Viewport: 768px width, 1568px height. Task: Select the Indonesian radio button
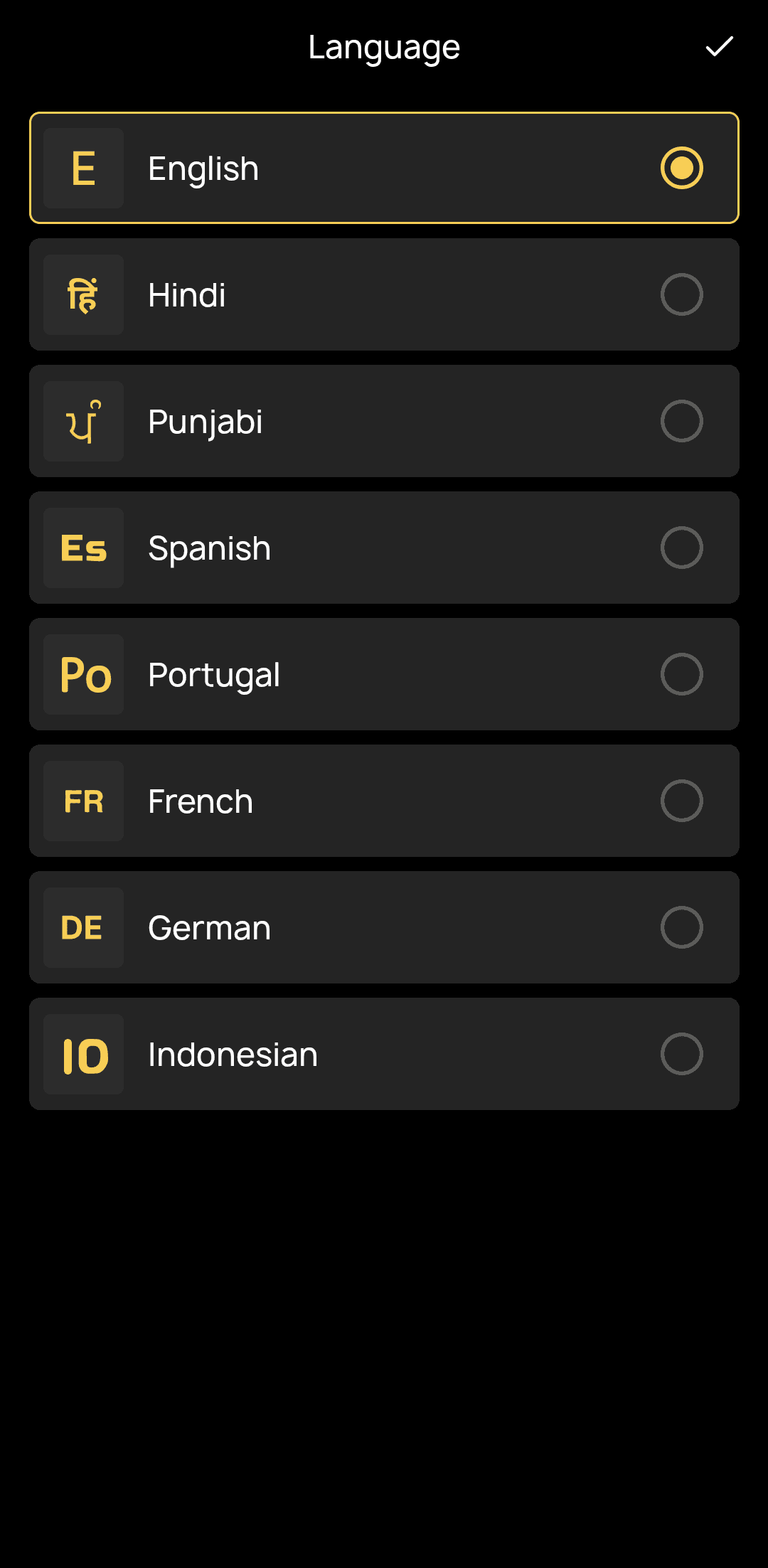point(681,1054)
